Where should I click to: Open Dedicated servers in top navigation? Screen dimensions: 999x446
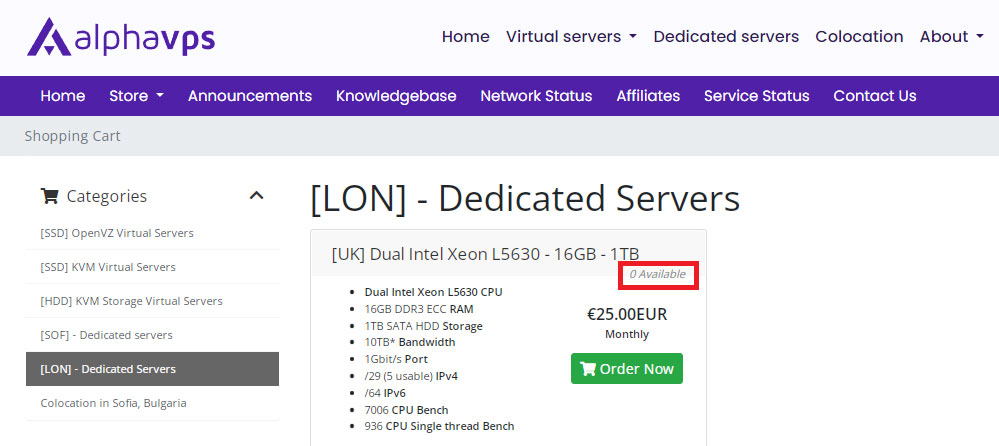point(726,37)
